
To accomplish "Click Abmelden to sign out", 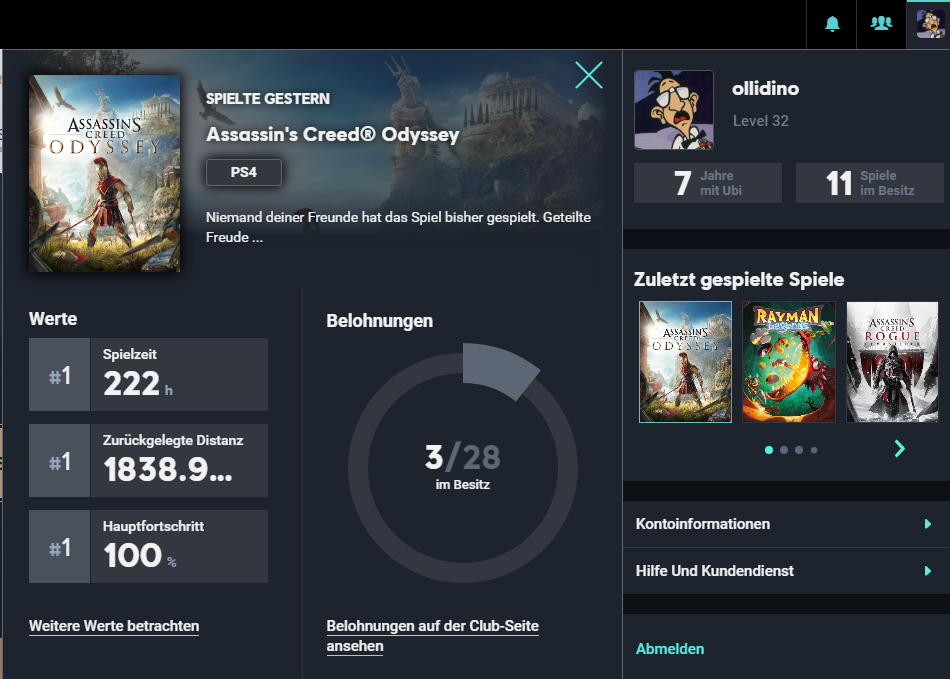I will [x=670, y=649].
